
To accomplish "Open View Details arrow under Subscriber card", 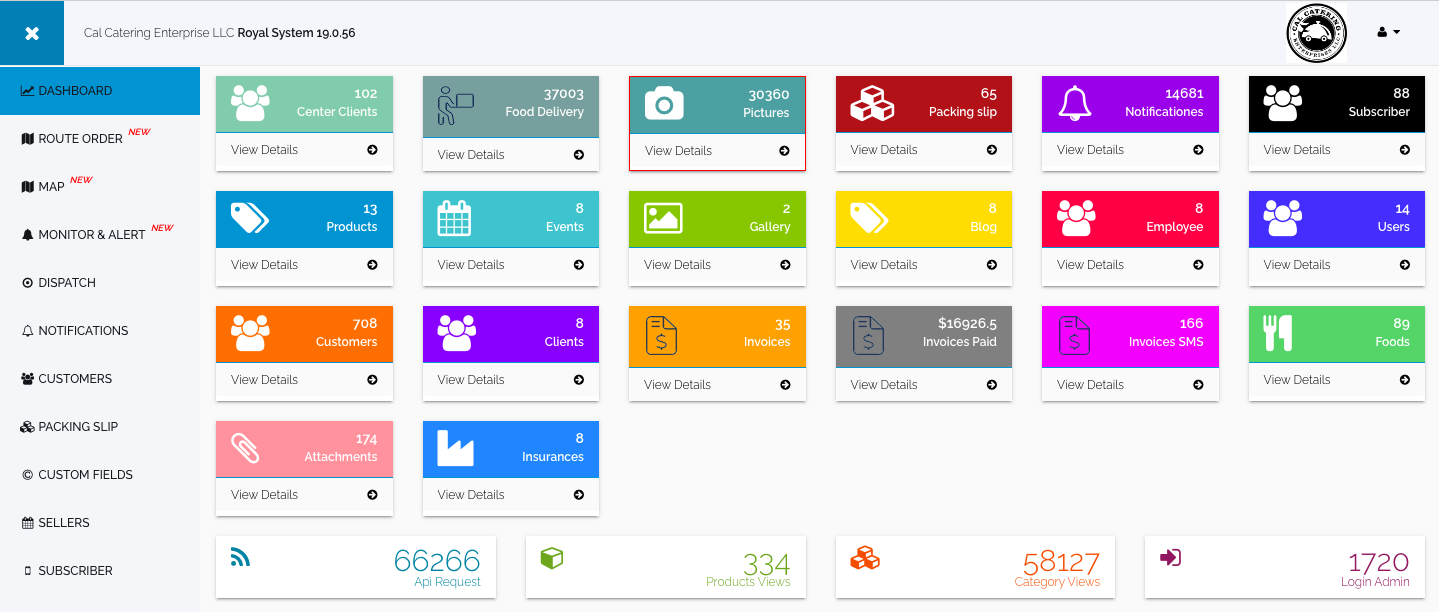I will 1404,150.
